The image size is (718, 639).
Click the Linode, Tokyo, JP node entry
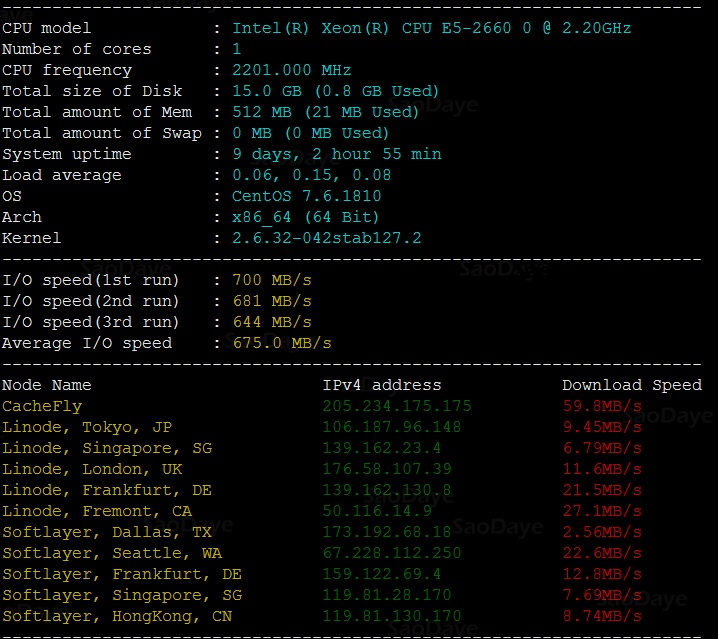click(87, 427)
